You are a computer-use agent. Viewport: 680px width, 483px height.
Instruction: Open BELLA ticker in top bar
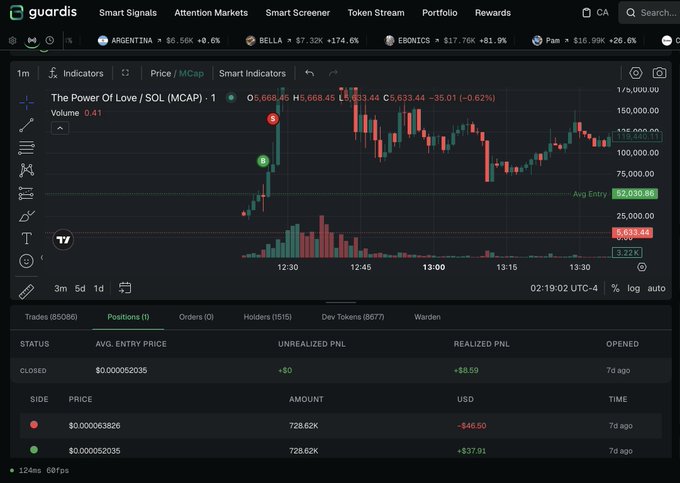tap(302, 41)
